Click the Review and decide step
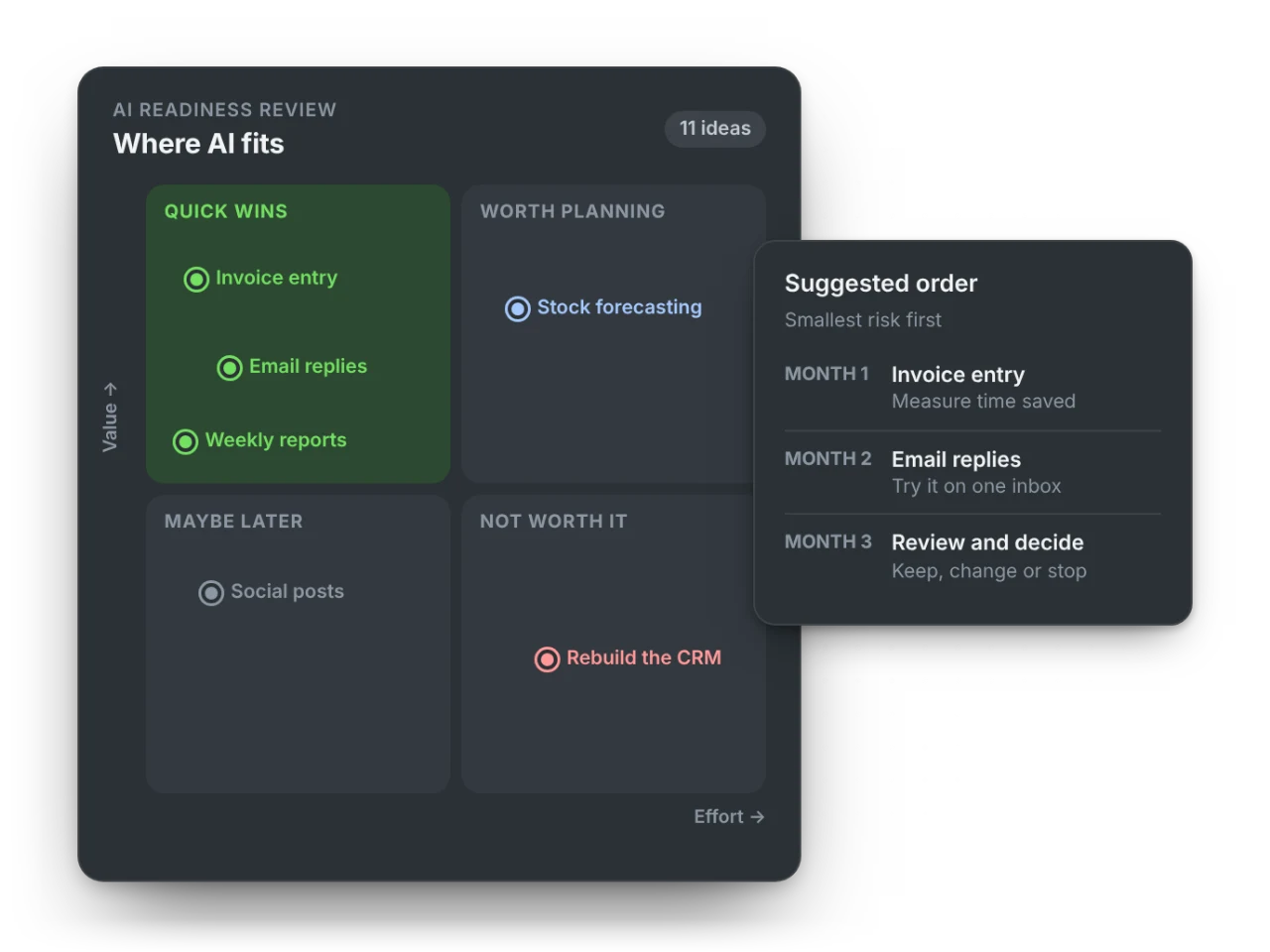The height and width of the screenshot is (952, 1270). pos(988,542)
